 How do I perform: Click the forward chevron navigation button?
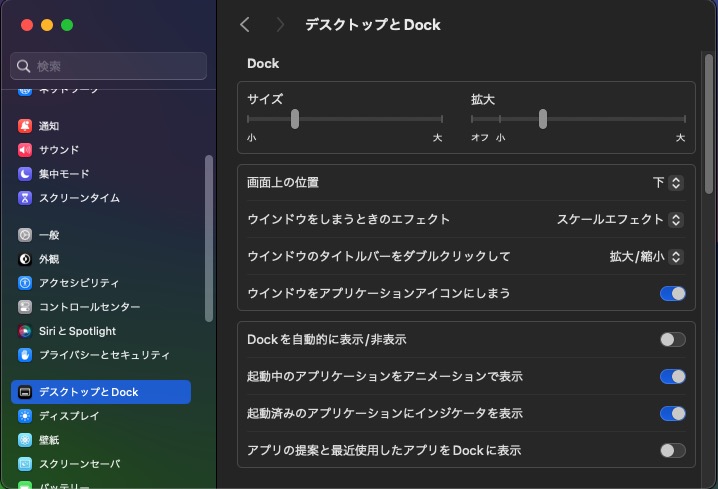(280, 25)
